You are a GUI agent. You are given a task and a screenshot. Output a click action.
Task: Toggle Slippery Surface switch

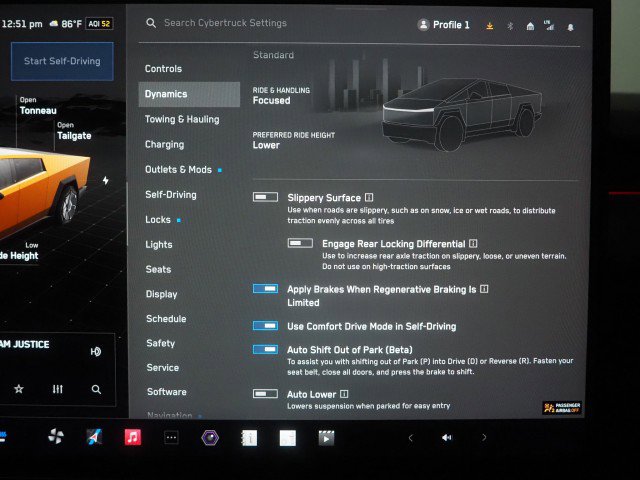pyautogui.click(x=265, y=197)
